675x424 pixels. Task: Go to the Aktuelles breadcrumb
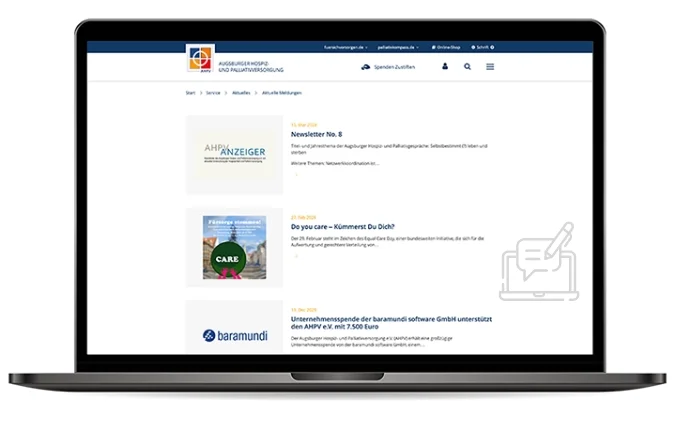click(241, 93)
